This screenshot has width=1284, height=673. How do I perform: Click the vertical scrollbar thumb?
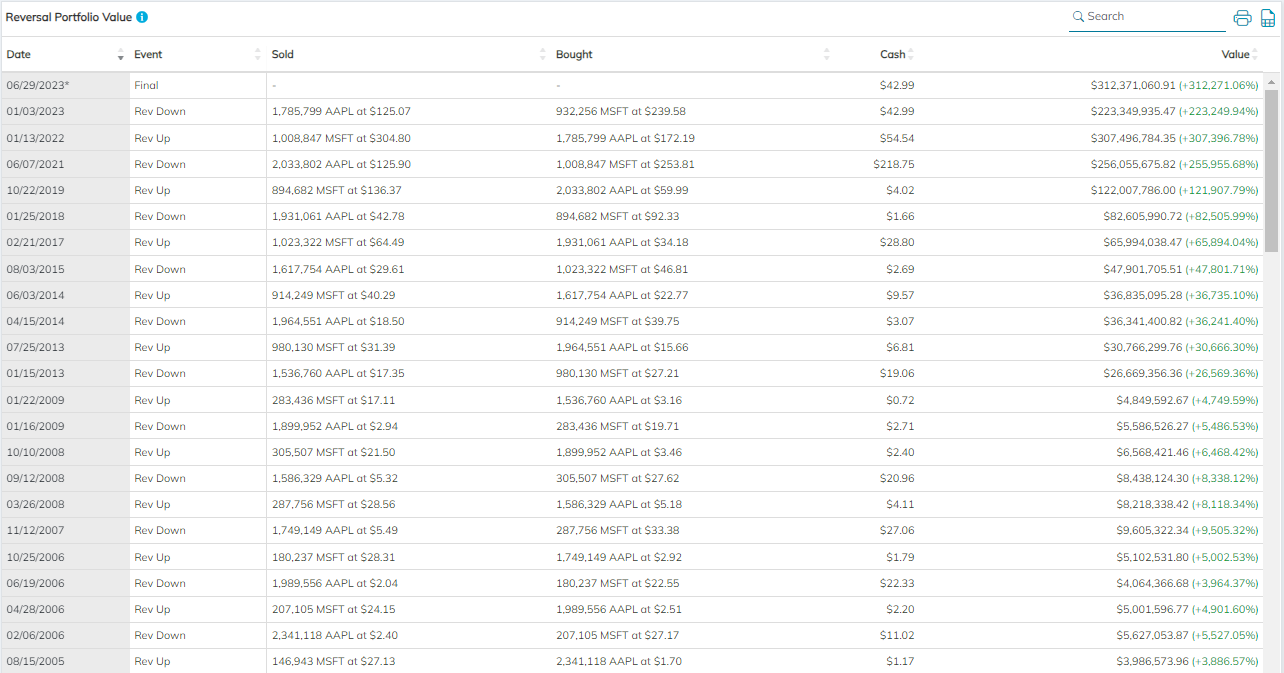click(x=1272, y=170)
